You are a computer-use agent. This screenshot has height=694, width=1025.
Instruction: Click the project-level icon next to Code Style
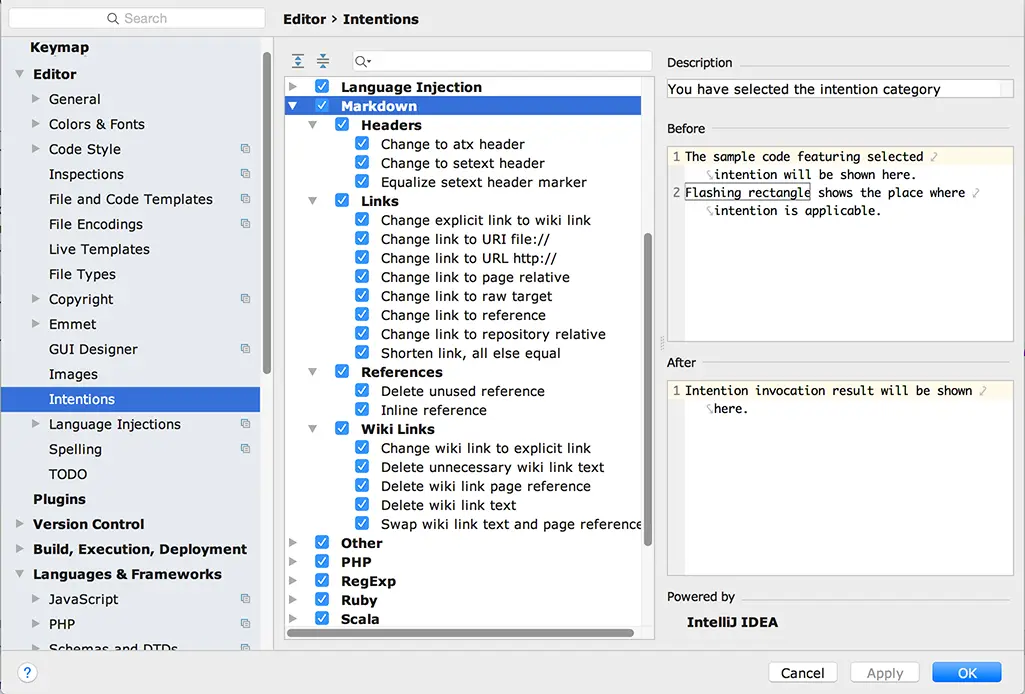point(245,149)
